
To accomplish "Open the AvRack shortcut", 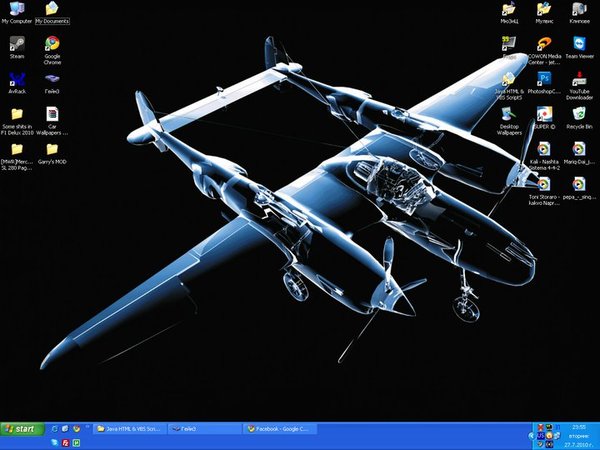I will point(17,83).
